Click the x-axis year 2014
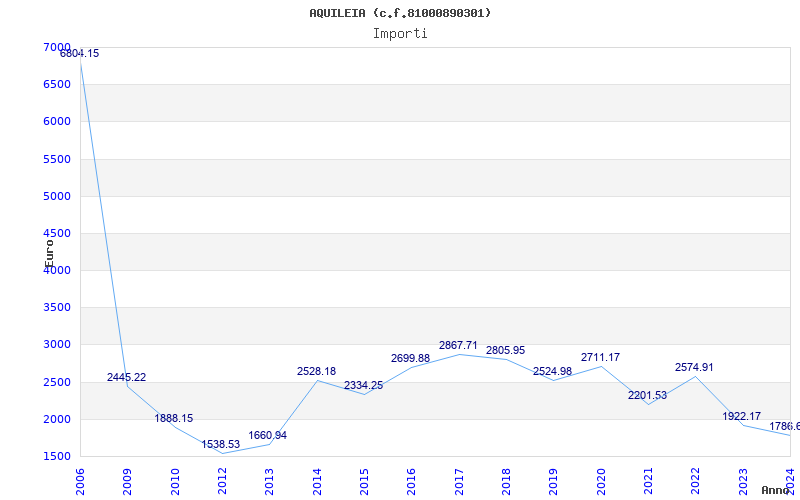The height and width of the screenshot is (500, 800). coord(317,482)
